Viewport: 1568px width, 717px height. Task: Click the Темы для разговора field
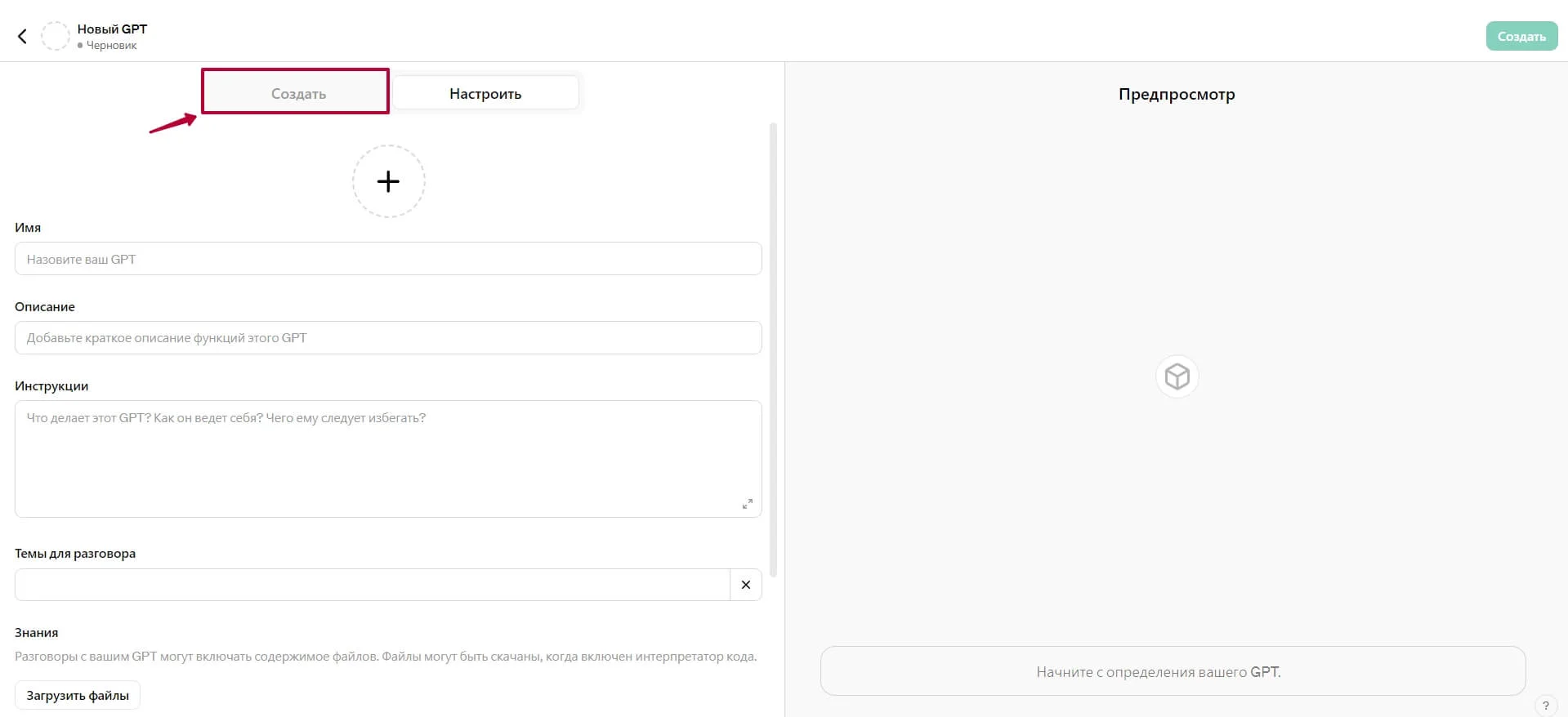point(372,585)
